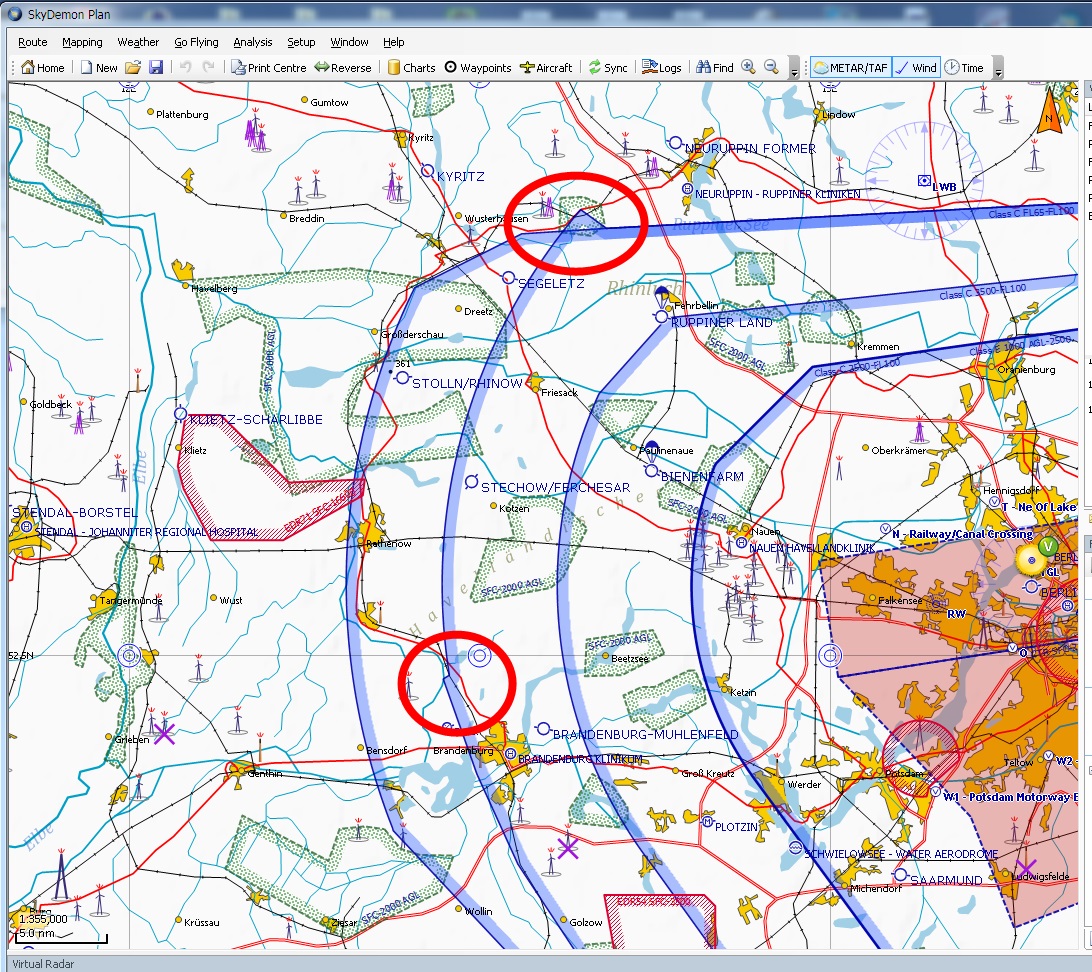Expand the weather toolbar overflow arrow
The image size is (1092, 972).
pos(998,70)
